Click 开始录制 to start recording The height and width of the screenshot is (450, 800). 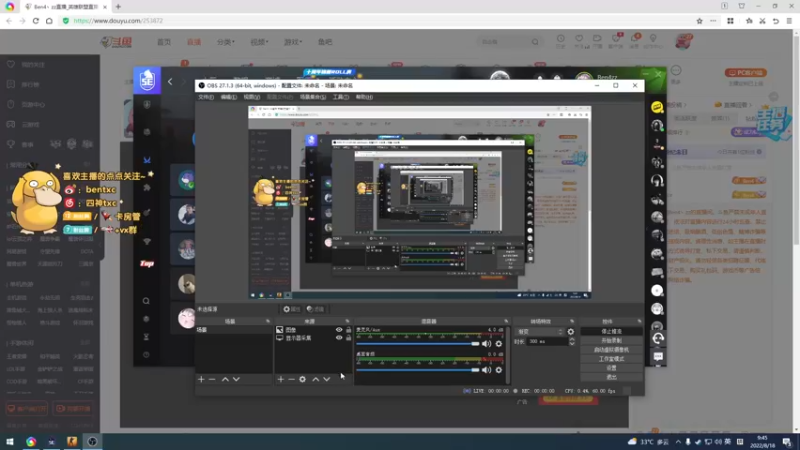(611, 341)
